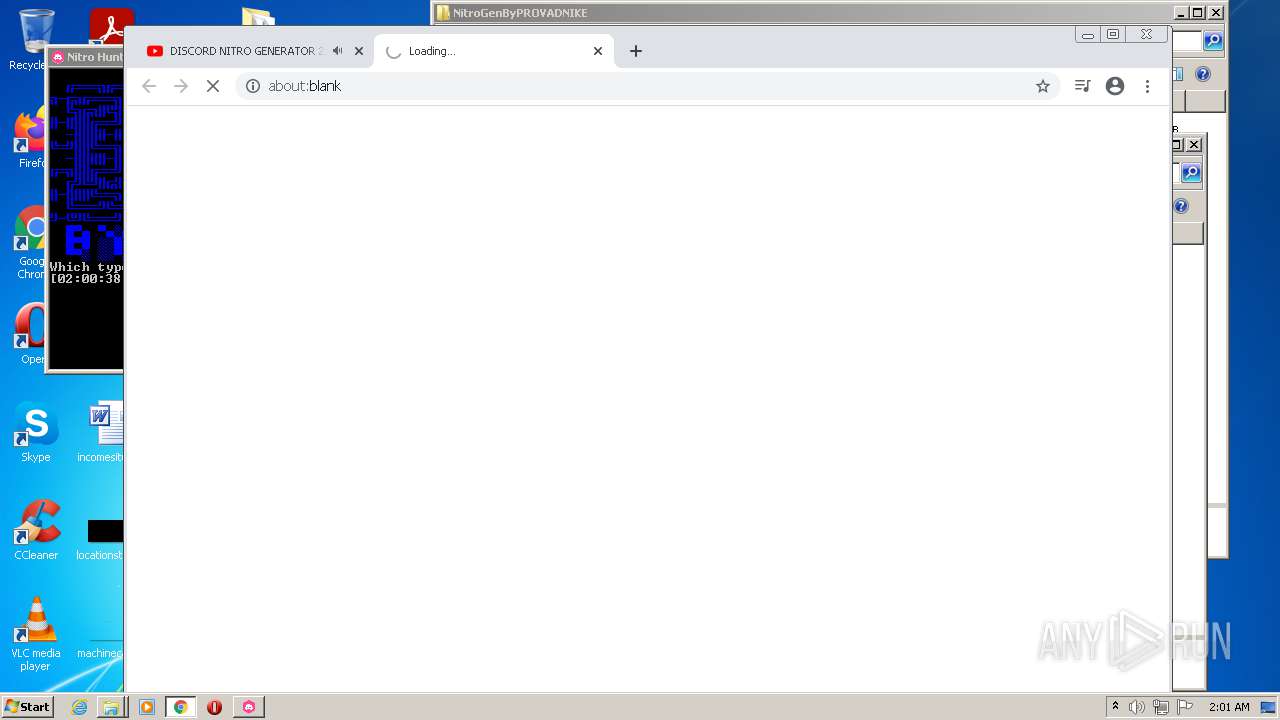Open network icon in system tray
The width and height of the screenshot is (1280, 720).
click(x=1160, y=707)
